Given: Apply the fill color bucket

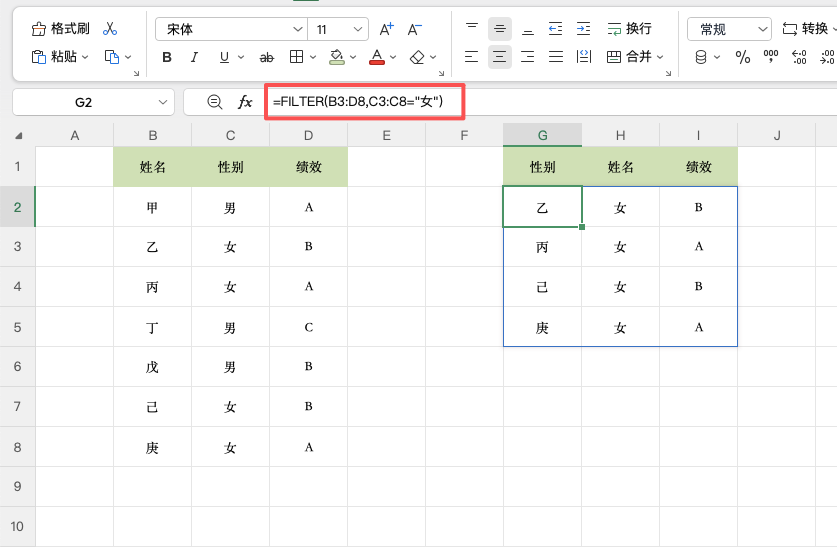Looking at the screenshot, I should 337,57.
